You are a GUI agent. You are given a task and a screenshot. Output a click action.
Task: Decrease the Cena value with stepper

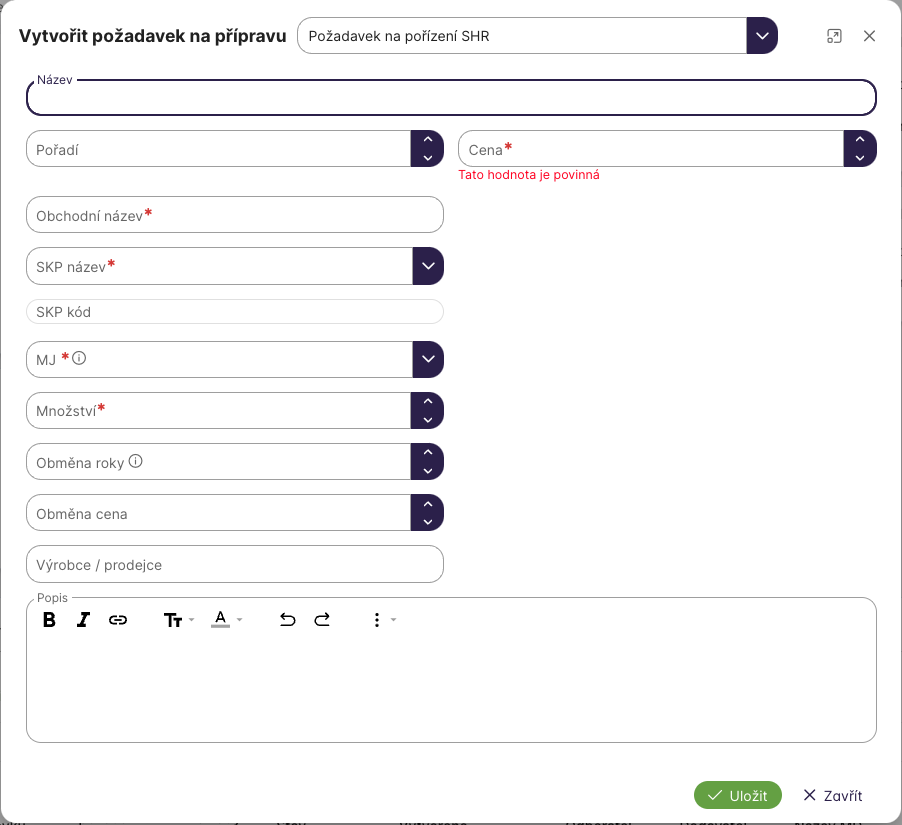(x=860, y=158)
